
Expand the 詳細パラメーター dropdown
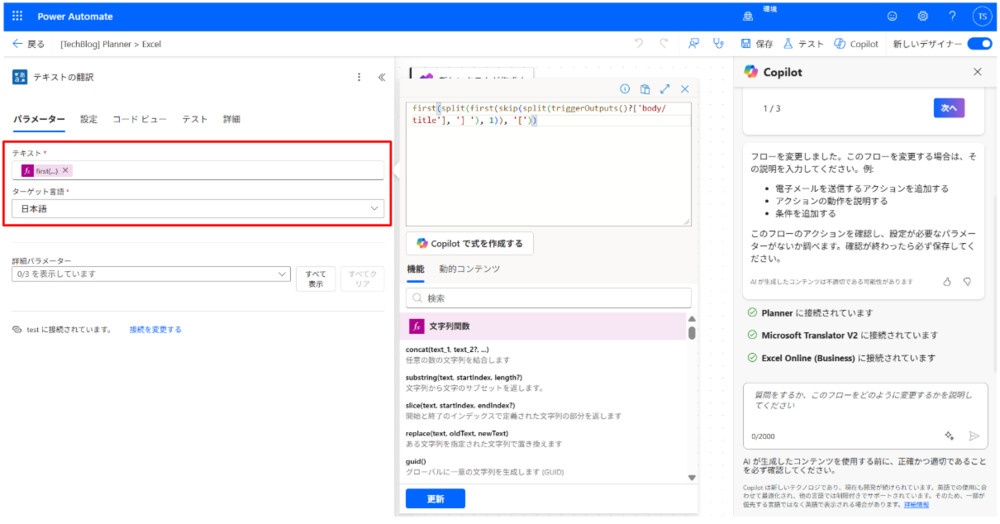click(x=151, y=273)
